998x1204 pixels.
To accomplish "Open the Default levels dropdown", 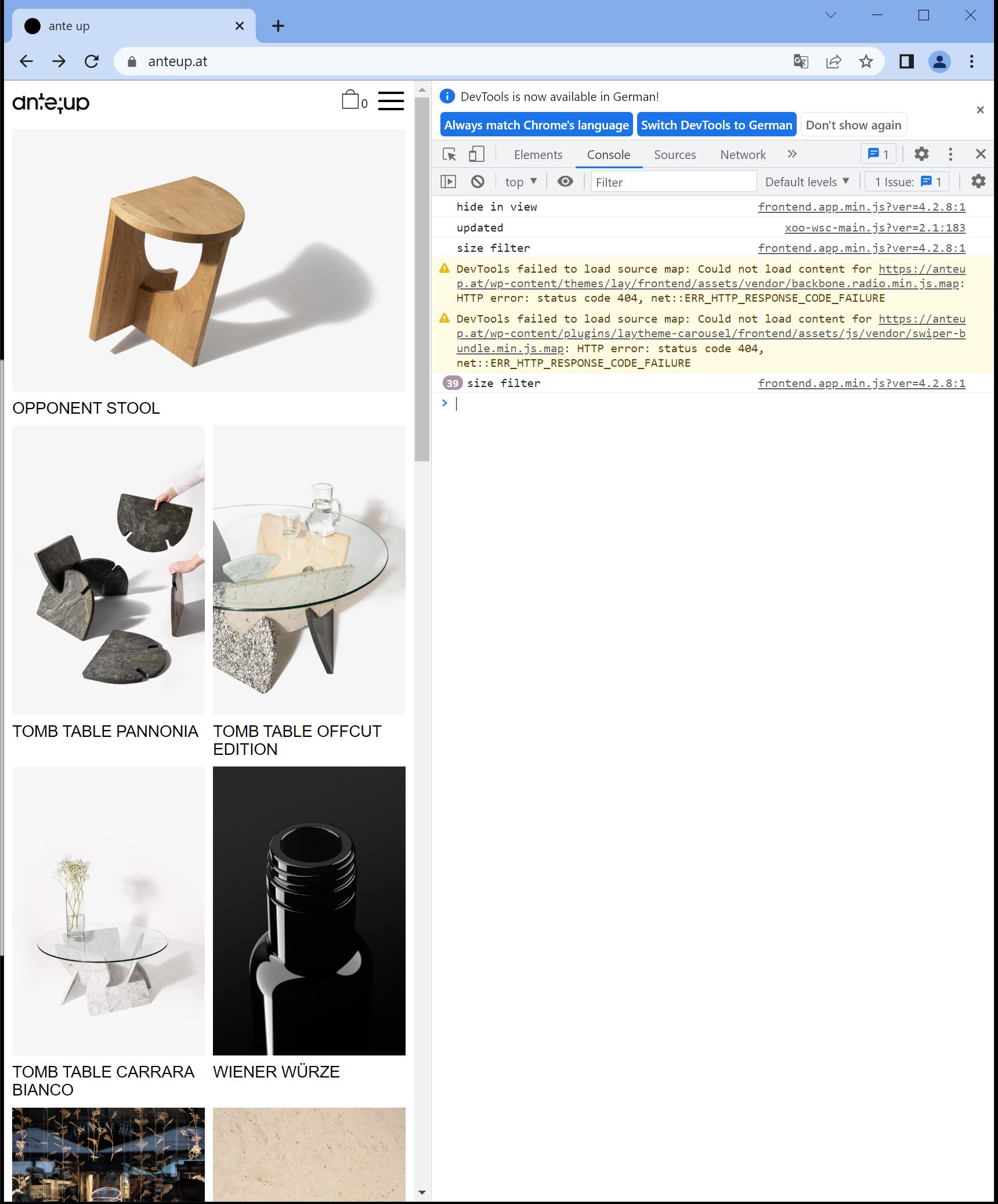I will click(x=806, y=181).
